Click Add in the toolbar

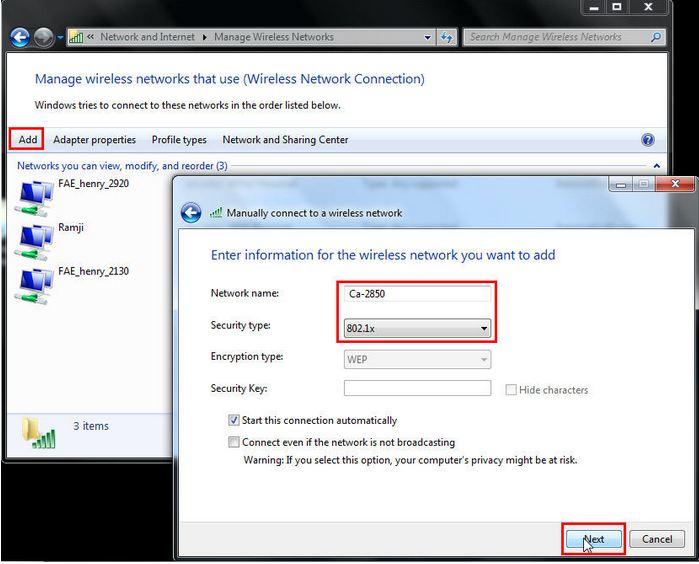(x=27, y=140)
